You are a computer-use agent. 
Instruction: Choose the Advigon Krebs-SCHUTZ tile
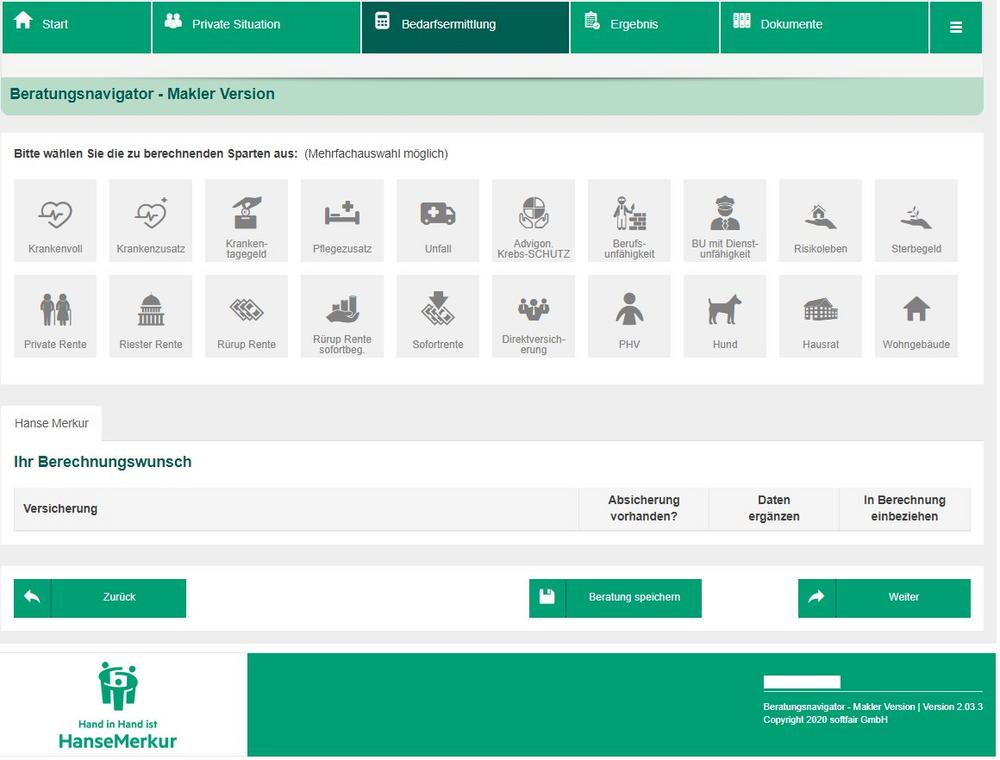coord(534,221)
